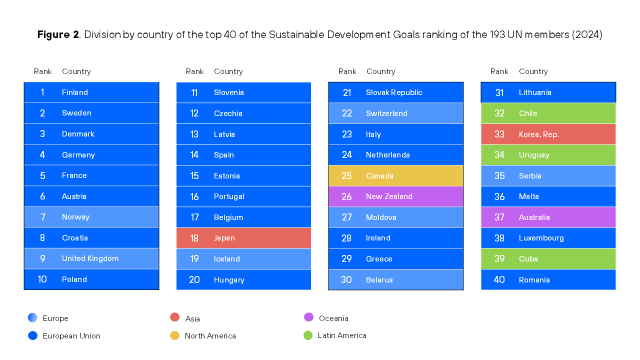The height and width of the screenshot is (360, 640).
Task: Select the Korea, Rep. row
Action: tap(548, 134)
